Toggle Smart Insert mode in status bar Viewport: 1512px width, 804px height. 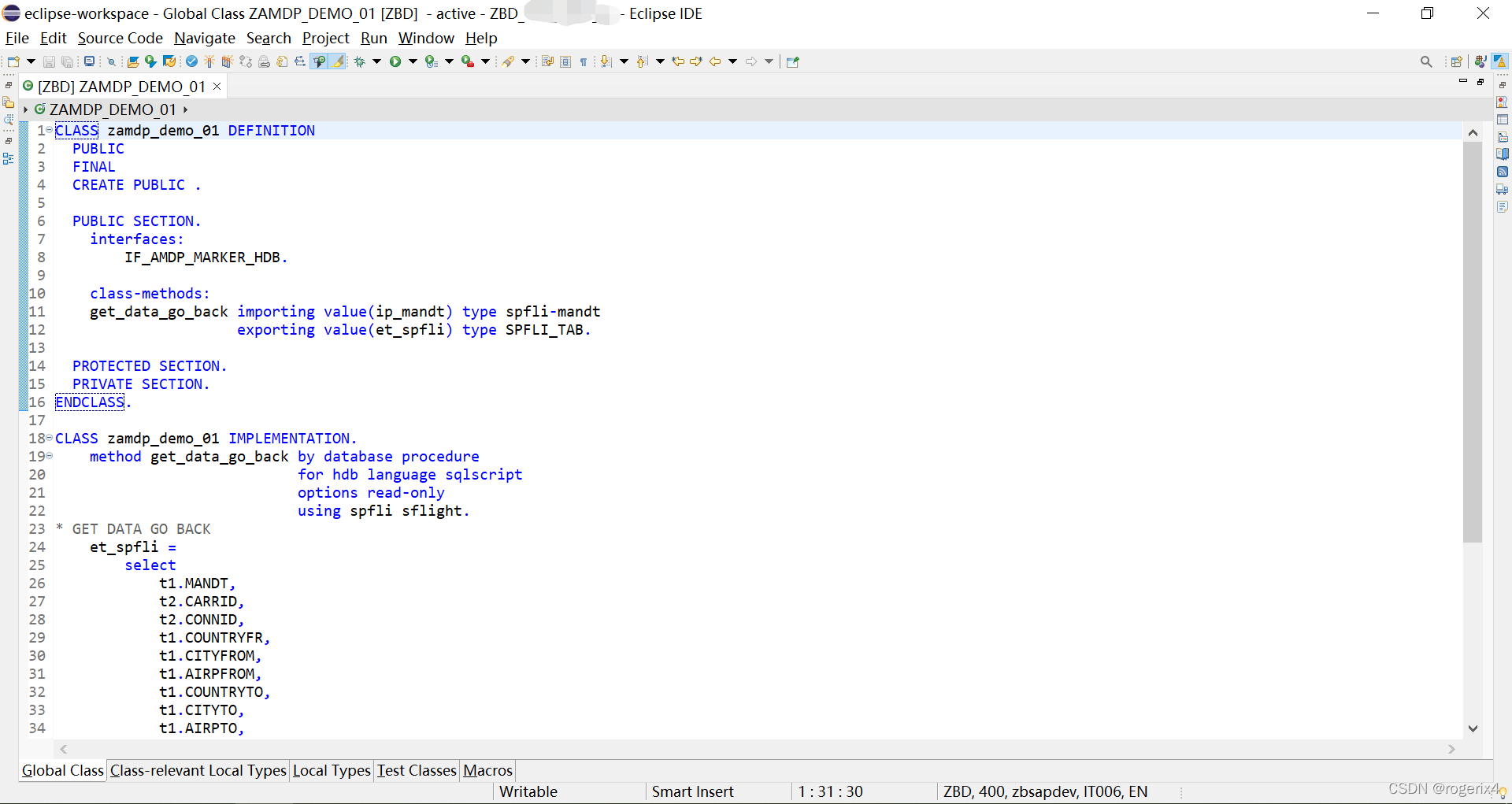pos(691,791)
